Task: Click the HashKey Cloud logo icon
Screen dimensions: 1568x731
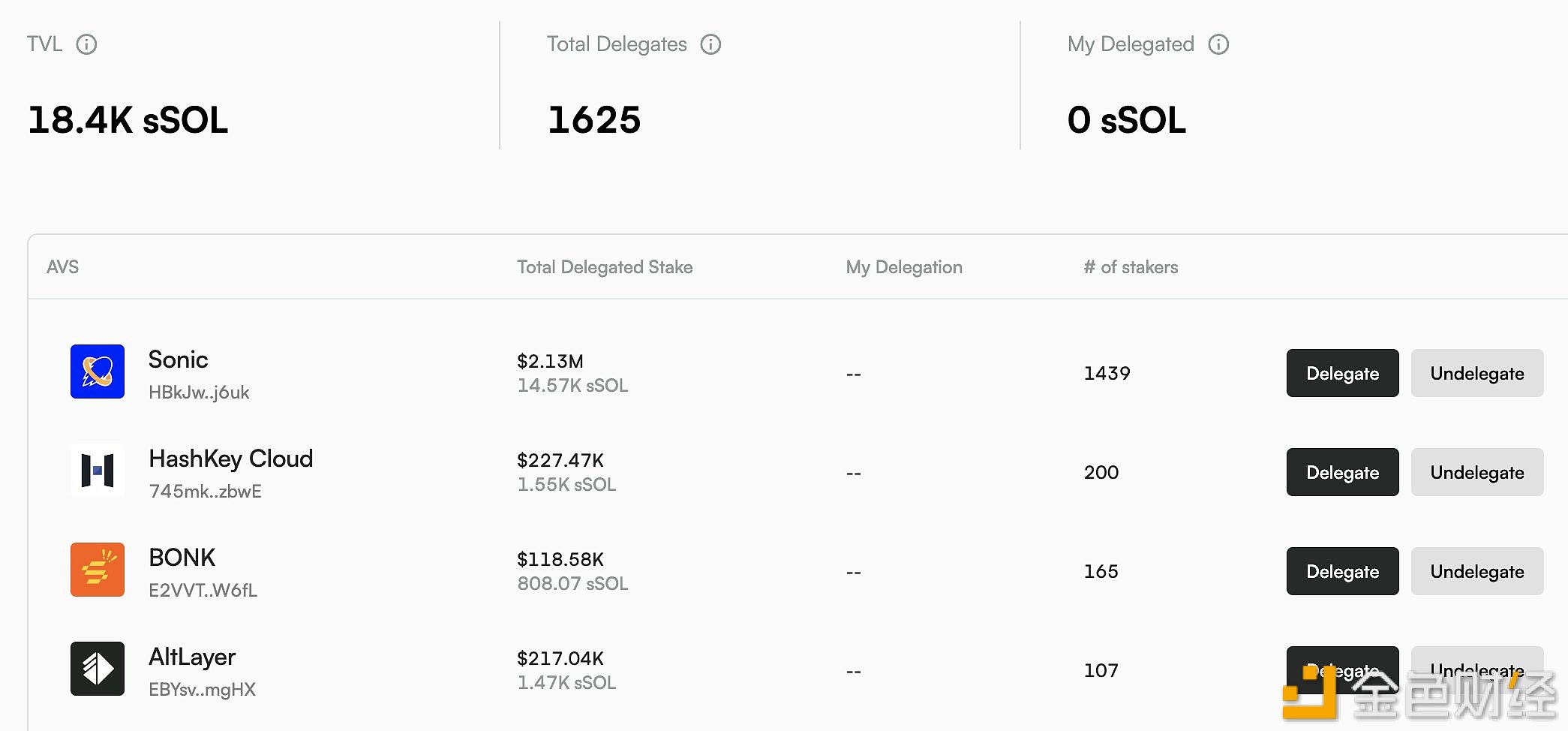Action: click(98, 471)
